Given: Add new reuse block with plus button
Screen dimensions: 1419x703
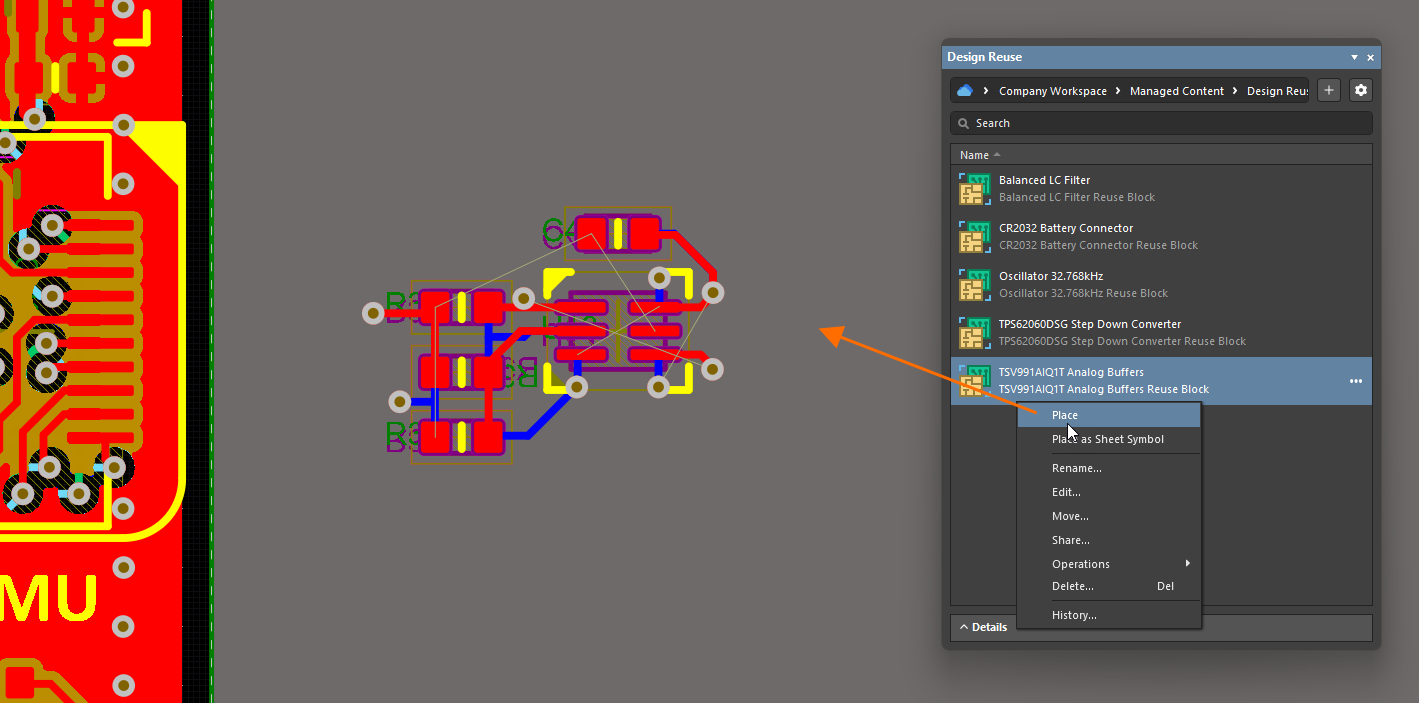Looking at the screenshot, I should tap(1329, 90).
